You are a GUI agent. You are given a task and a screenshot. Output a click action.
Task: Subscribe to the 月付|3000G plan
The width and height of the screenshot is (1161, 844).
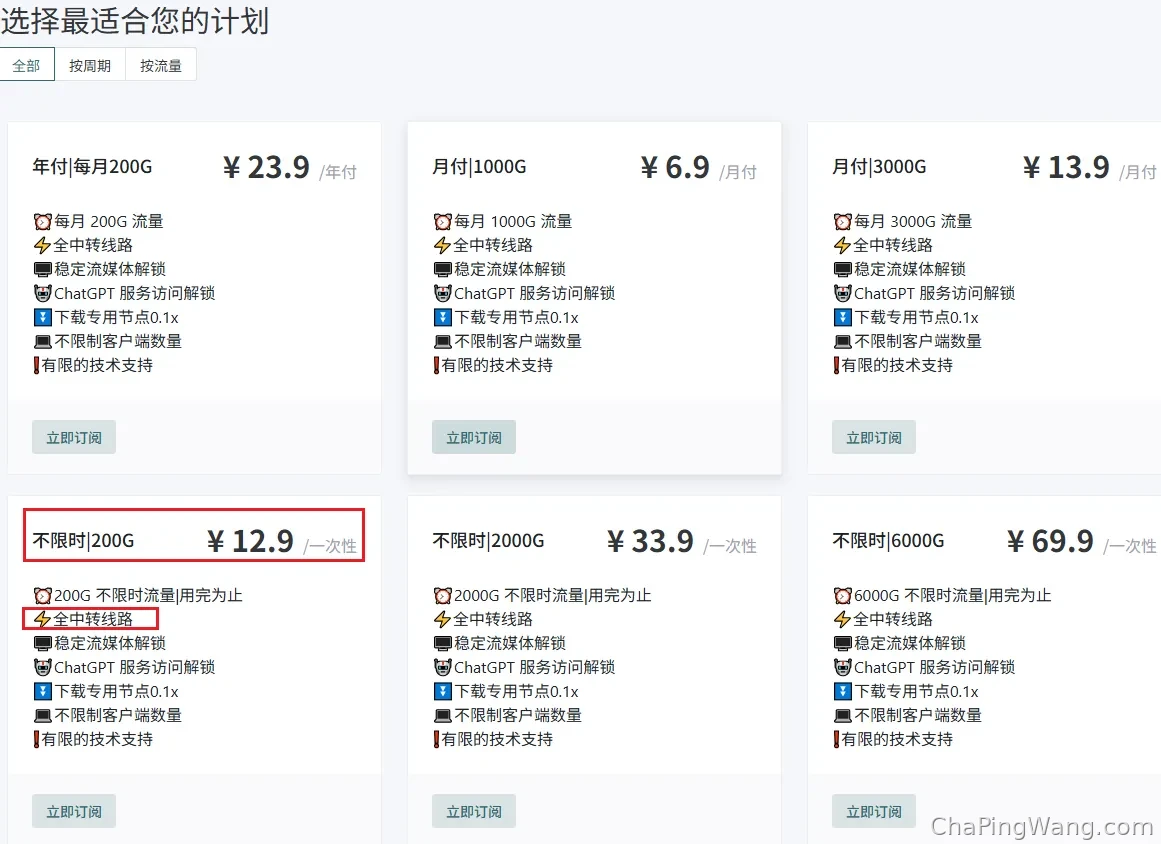coord(874,438)
